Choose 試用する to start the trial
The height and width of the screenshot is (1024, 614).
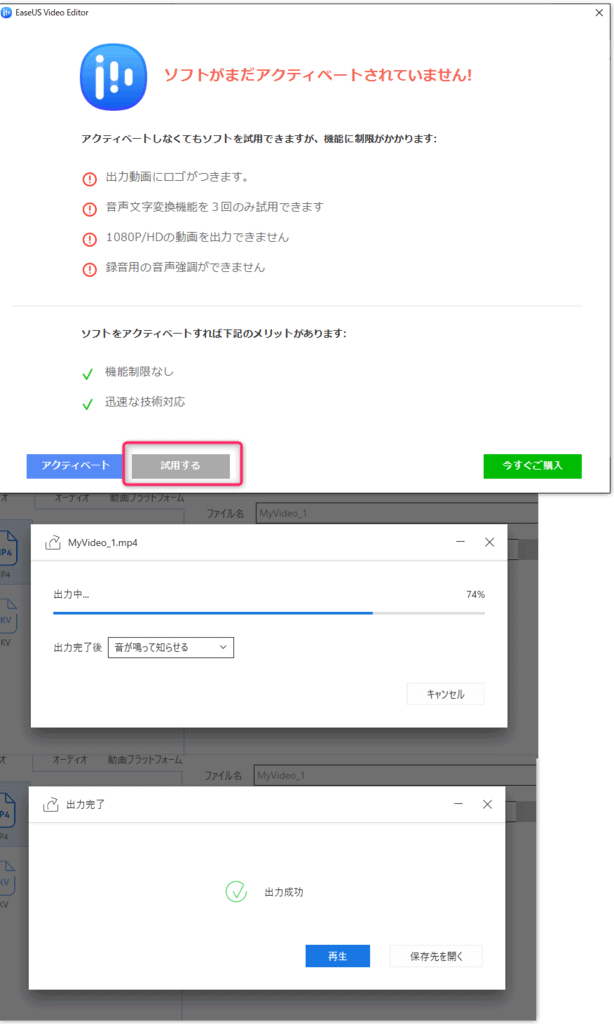pyautogui.click(x=181, y=466)
